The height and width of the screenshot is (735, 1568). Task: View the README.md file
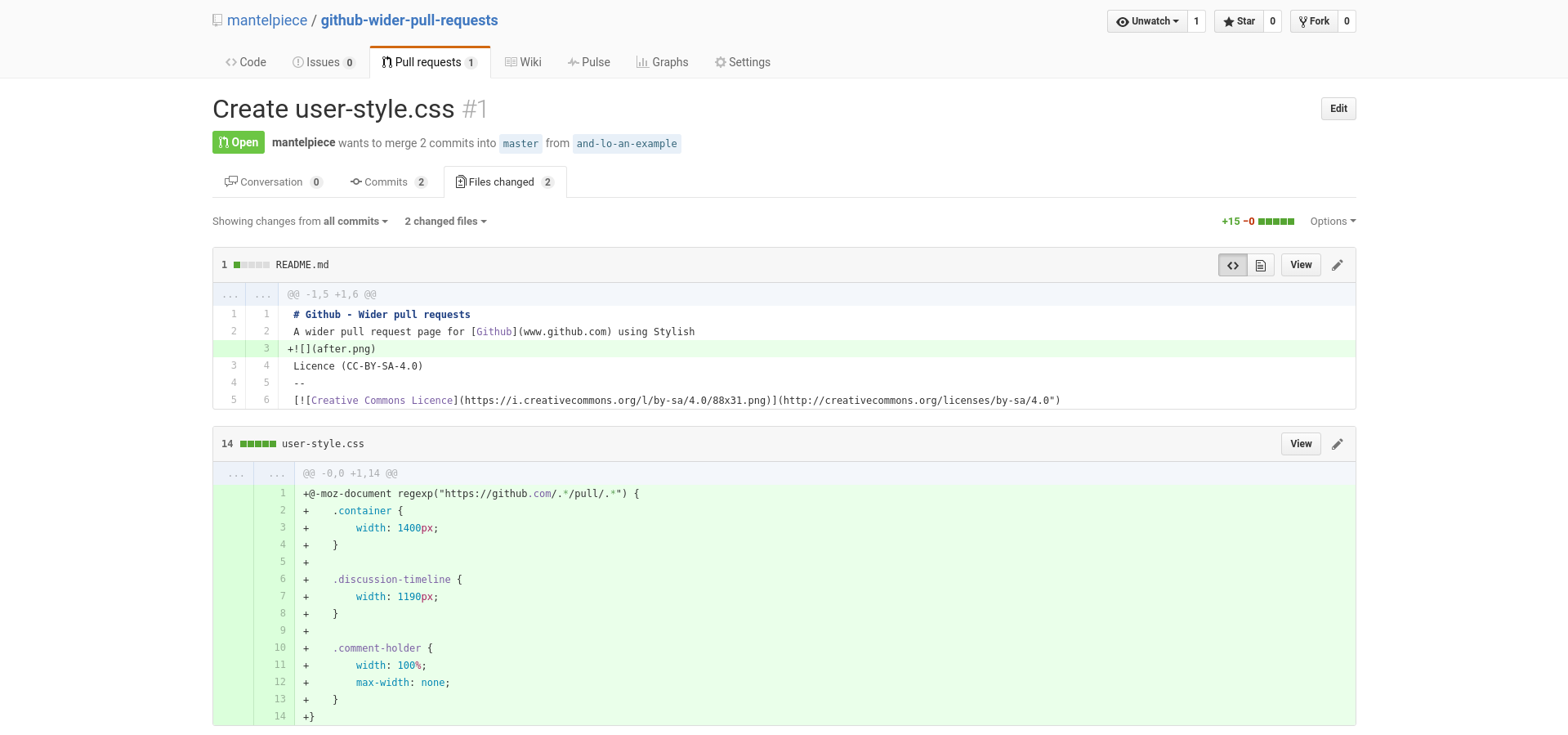click(x=1301, y=265)
